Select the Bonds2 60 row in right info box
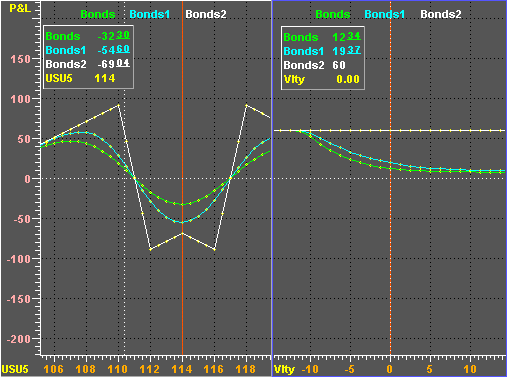This screenshot has height=377, width=507. coord(314,65)
